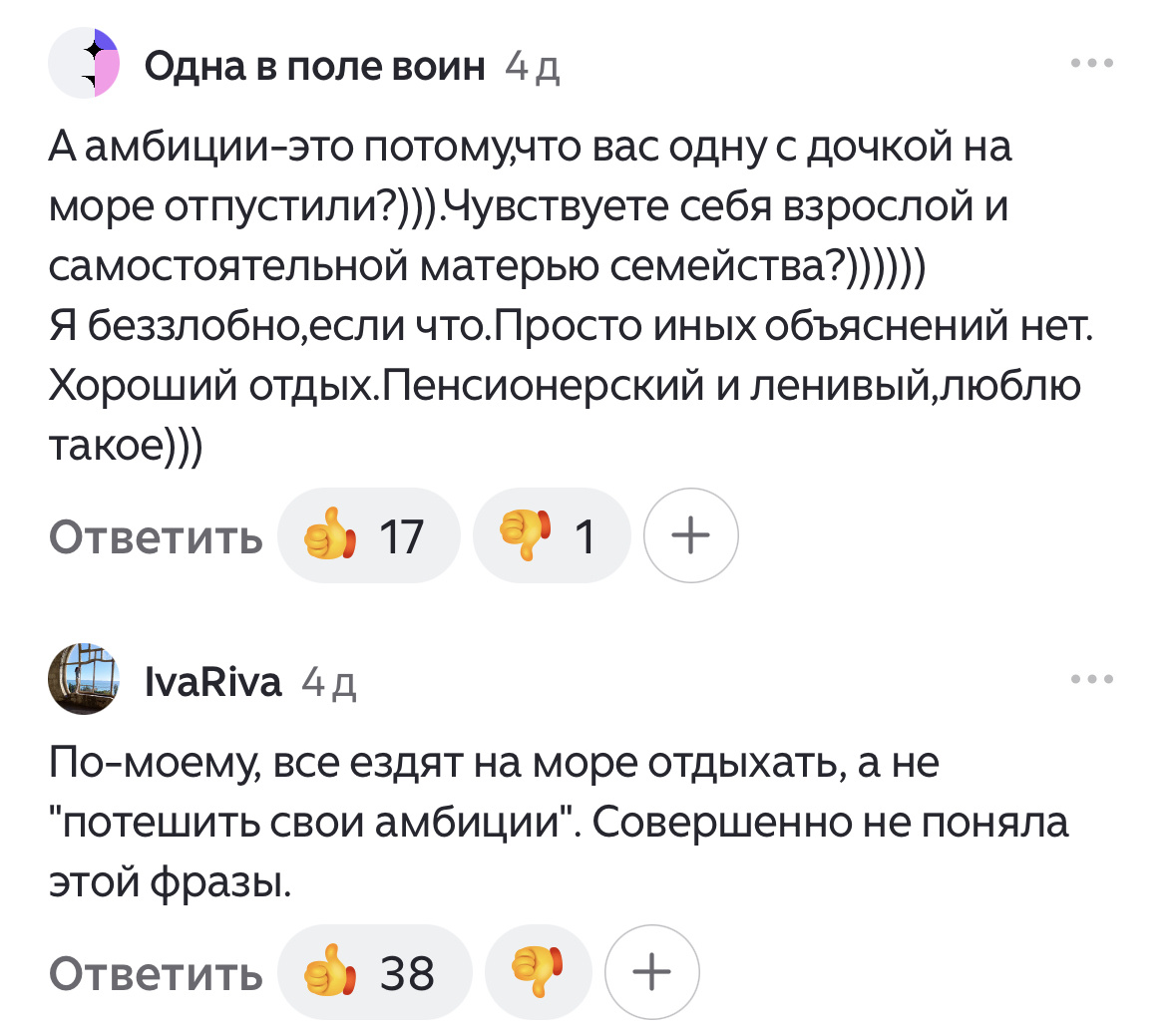1176x1025 pixels.
Task: Click Ответить under IvaRiva's comment
Action: 156,971
